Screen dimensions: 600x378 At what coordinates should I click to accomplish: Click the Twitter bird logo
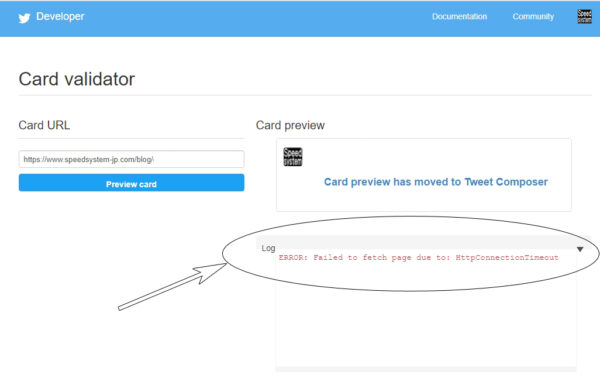(x=24, y=18)
